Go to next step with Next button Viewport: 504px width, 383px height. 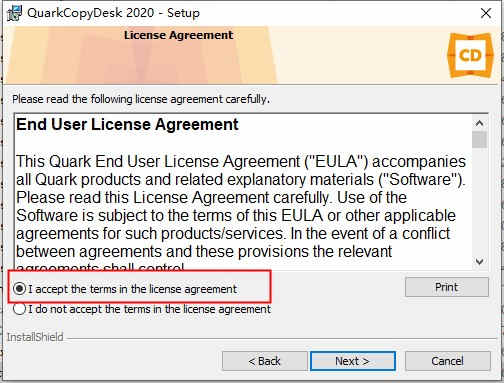[353, 361]
